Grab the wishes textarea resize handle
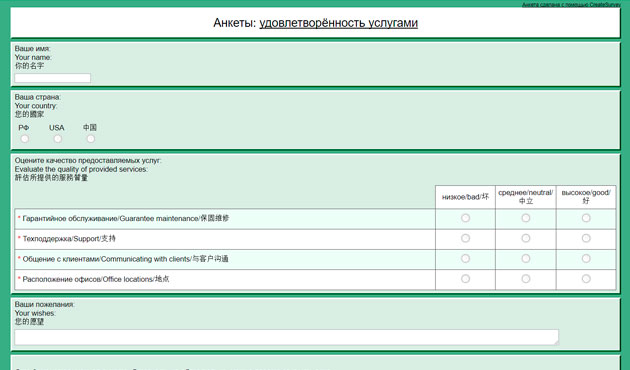Image resolution: width=630 pixels, height=370 pixels. tap(556, 342)
